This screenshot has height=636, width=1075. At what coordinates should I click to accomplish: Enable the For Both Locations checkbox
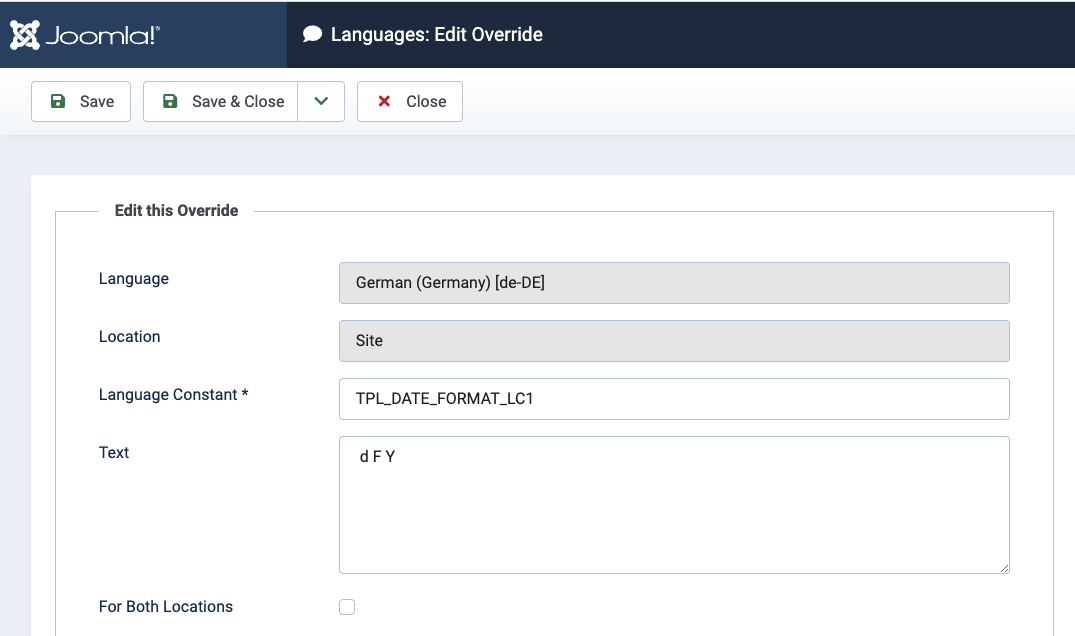click(347, 607)
